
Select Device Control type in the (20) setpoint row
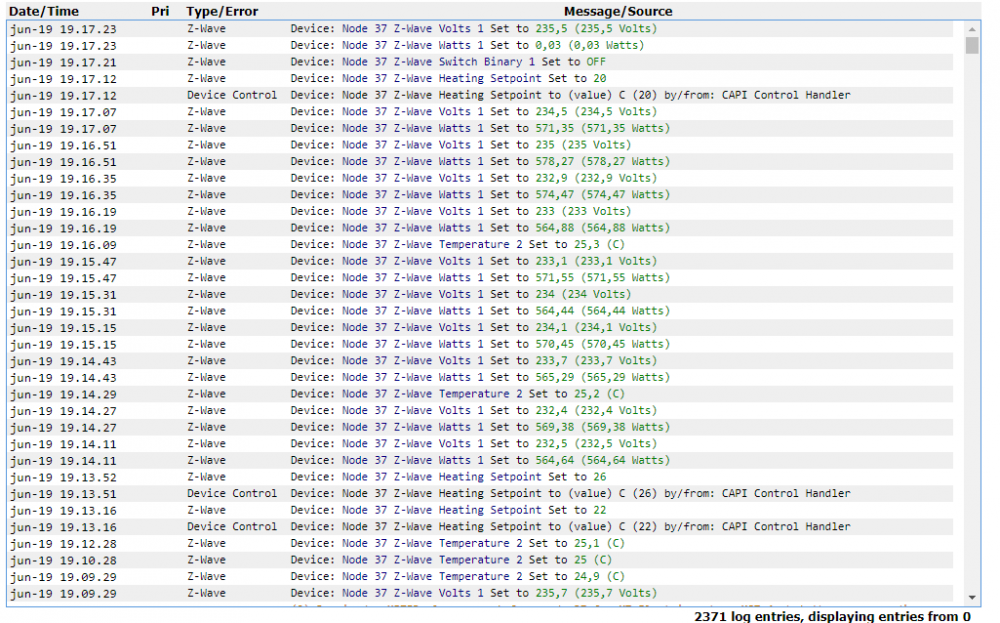231,95
